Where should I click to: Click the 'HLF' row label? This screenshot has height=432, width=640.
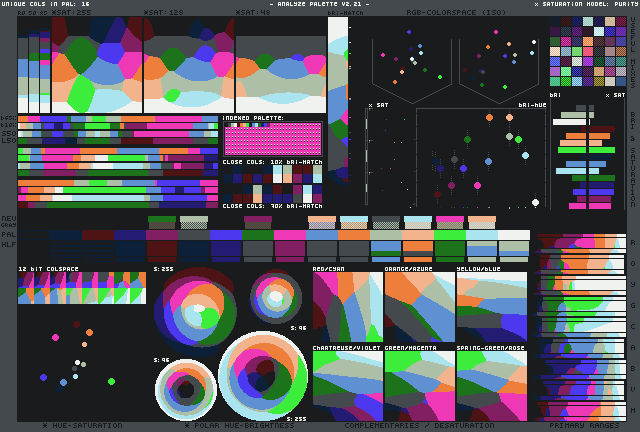(x=9, y=245)
